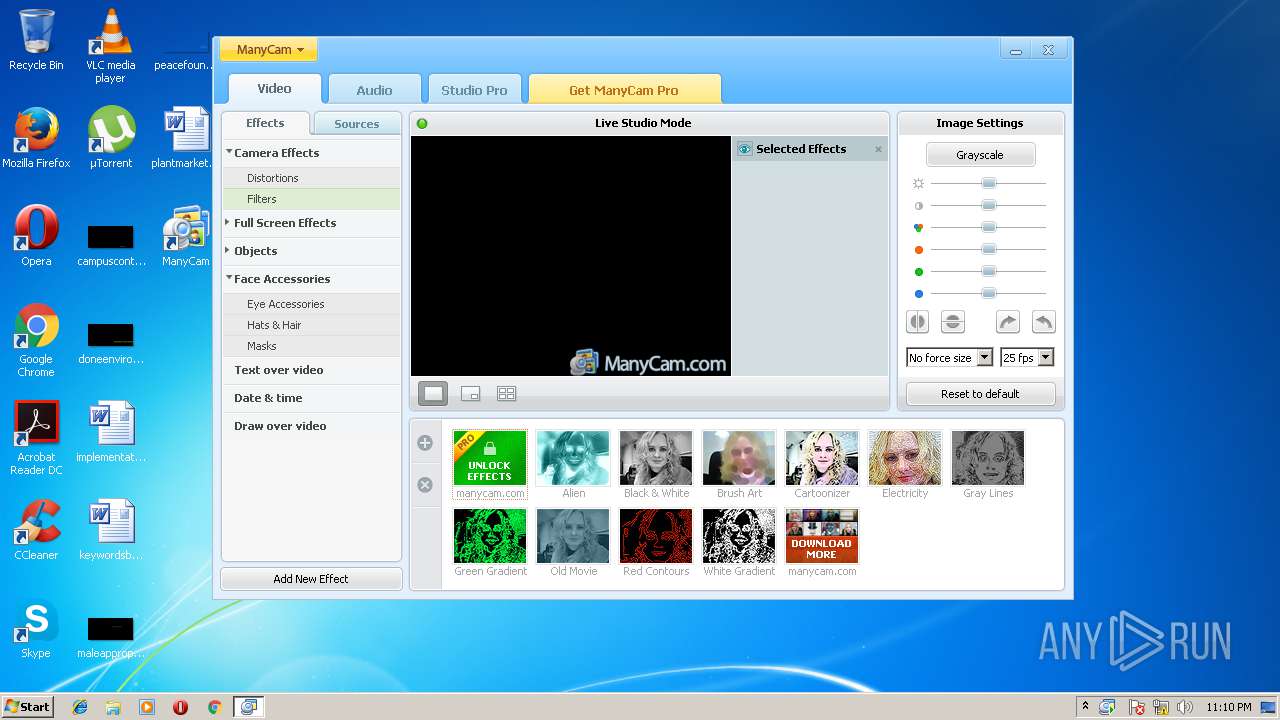Open Skype desktop shortcut
This screenshot has height=720, width=1280.
coord(36,631)
